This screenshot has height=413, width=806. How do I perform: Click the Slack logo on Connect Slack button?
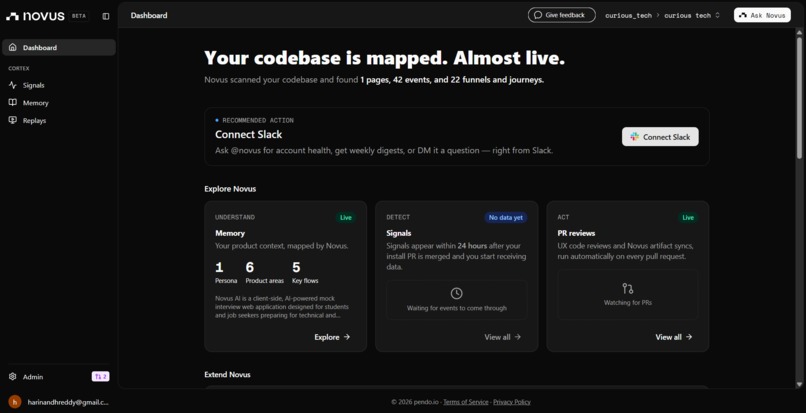pyautogui.click(x=635, y=137)
